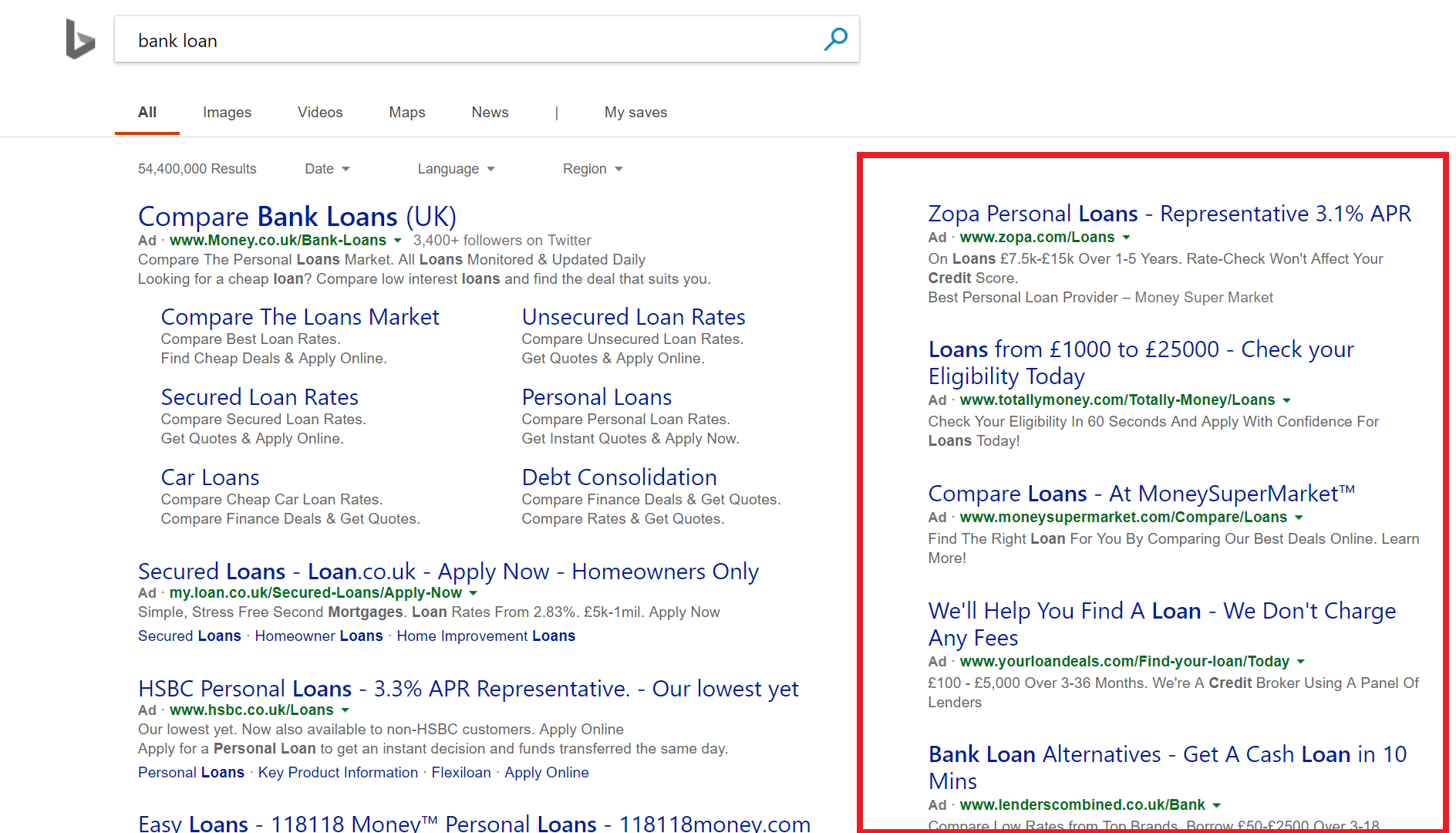Open the hsbc.co.uk ad URL dropdown arrow
Image resolution: width=1456 pixels, height=833 pixels.
coord(345,710)
